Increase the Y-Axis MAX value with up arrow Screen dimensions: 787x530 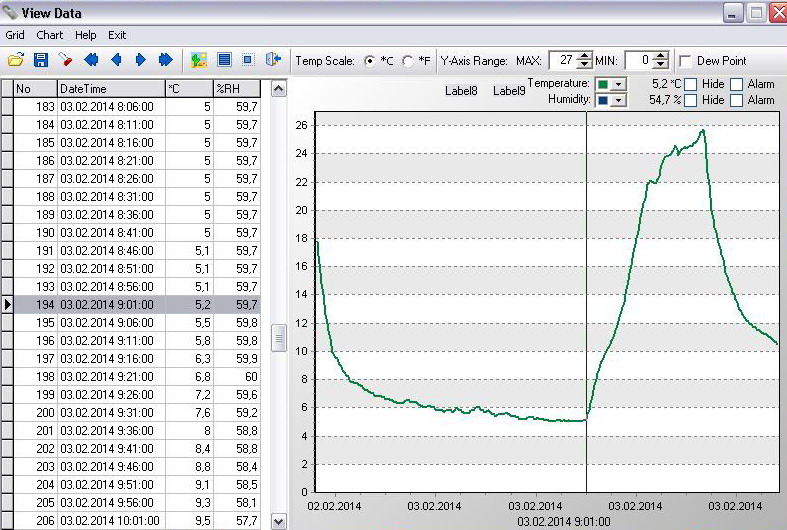pyautogui.click(x=585, y=56)
